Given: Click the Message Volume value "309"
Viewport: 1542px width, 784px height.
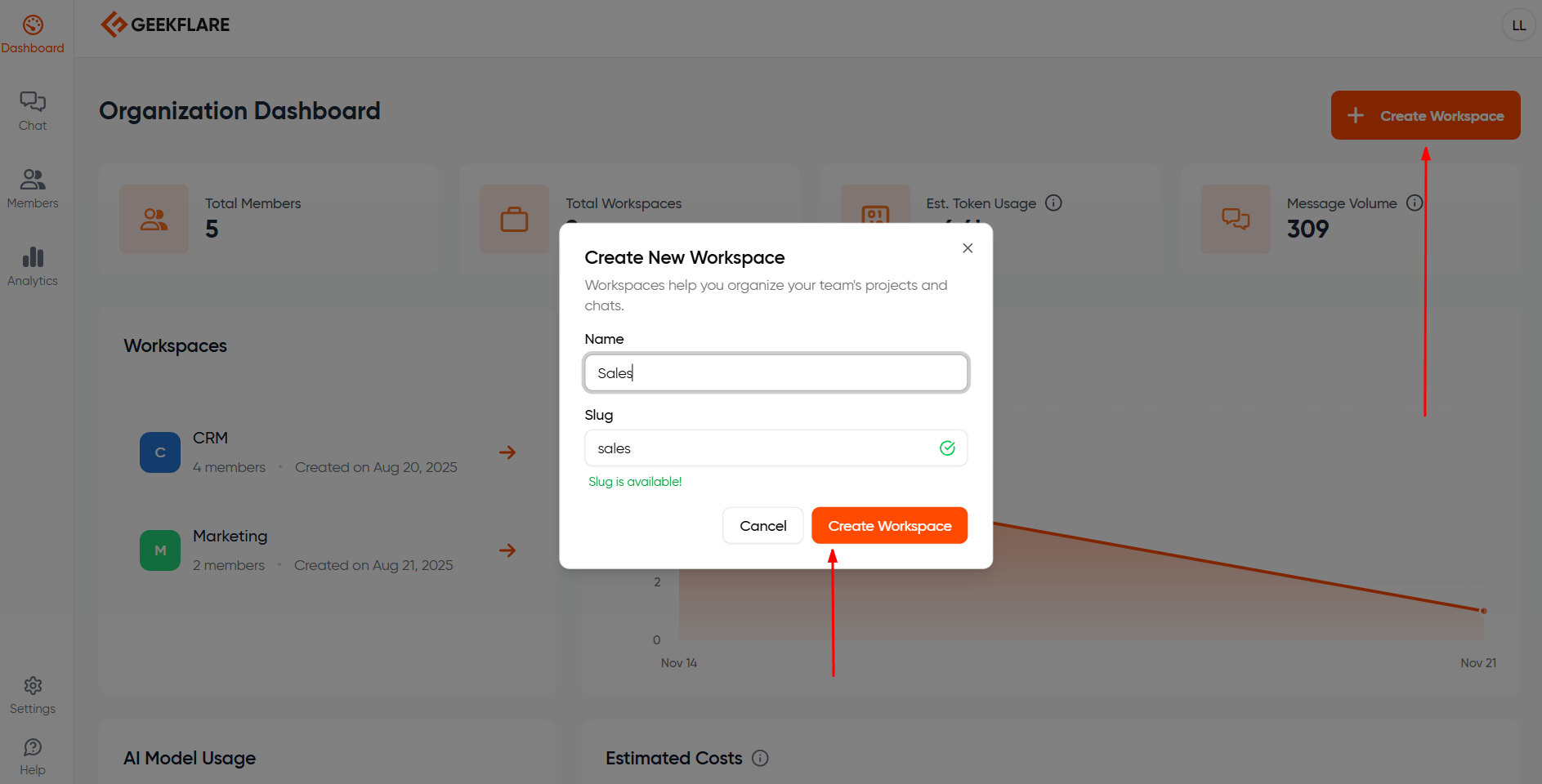Looking at the screenshot, I should click(x=1307, y=229).
